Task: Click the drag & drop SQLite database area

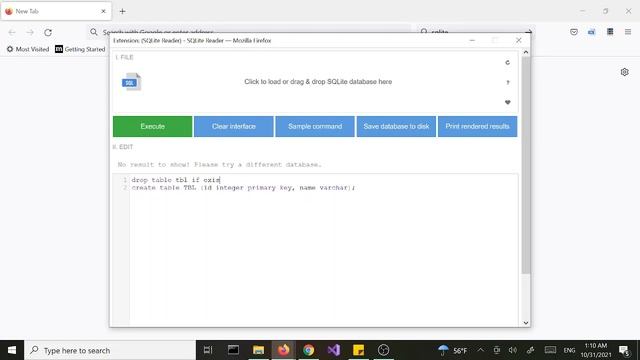Action: click(x=318, y=82)
